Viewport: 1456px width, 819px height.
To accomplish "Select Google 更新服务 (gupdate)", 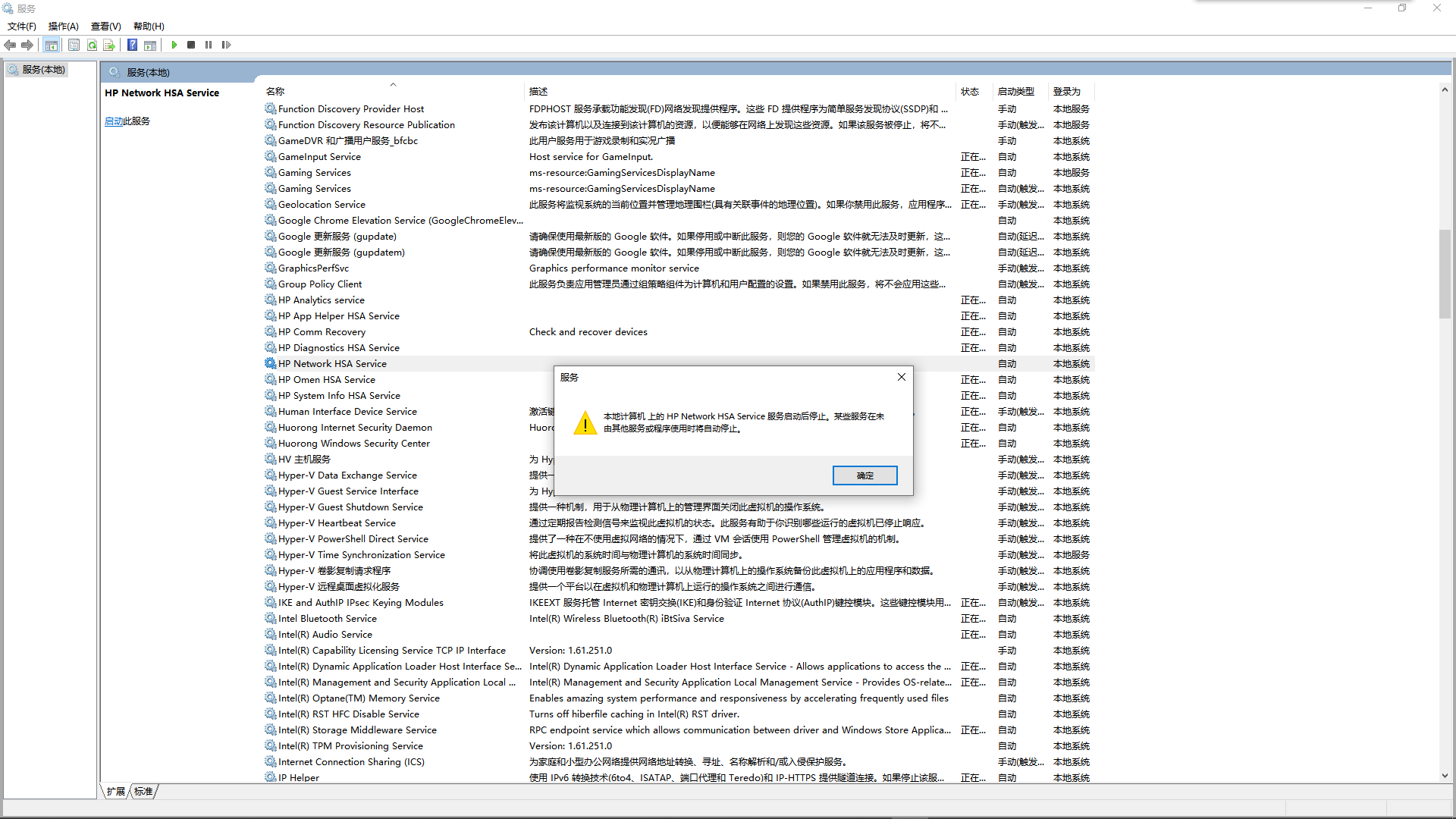I will pyautogui.click(x=678, y=236).
